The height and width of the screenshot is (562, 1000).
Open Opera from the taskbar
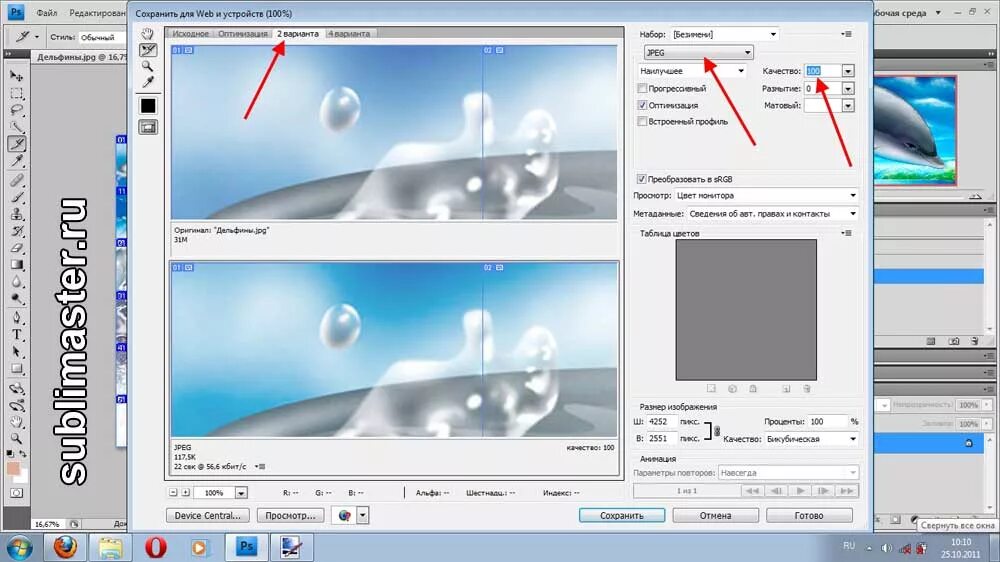(156, 547)
